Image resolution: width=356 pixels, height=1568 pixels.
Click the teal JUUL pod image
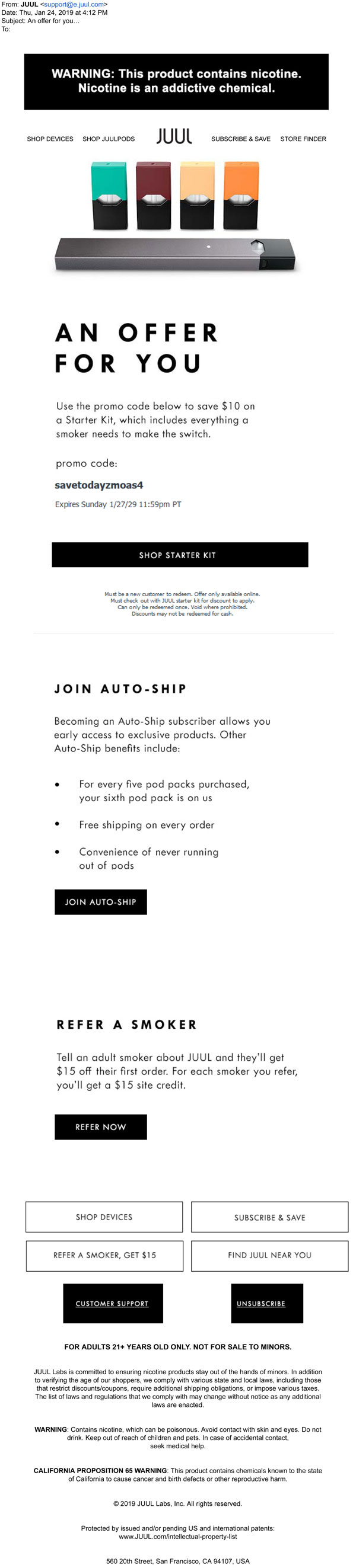click(x=110, y=196)
